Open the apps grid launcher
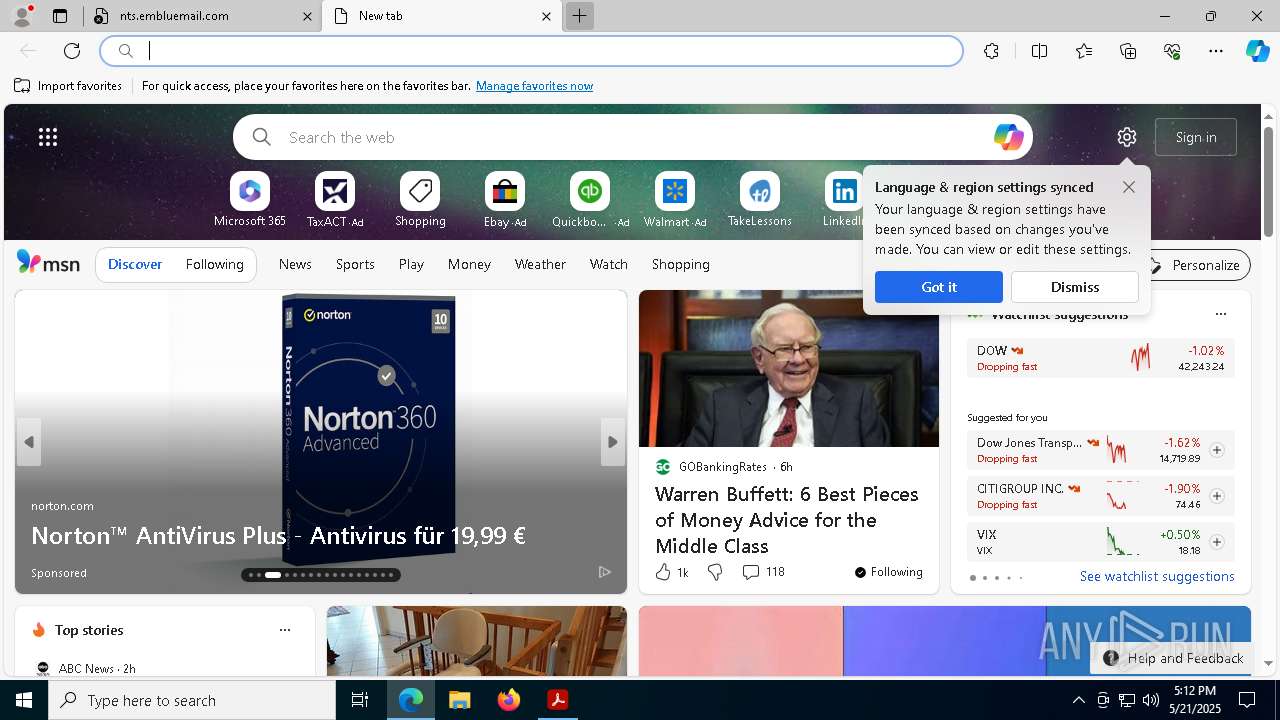Viewport: 1280px width, 720px height. pos(48,137)
